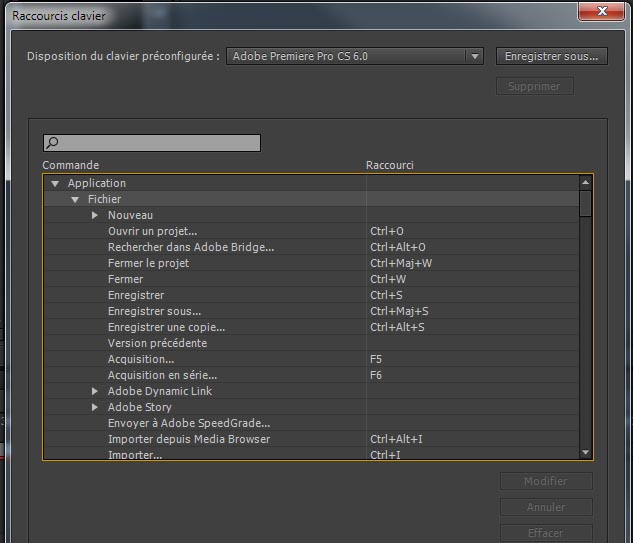Expand the Nouveau submenu arrow

(x=95, y=216)
